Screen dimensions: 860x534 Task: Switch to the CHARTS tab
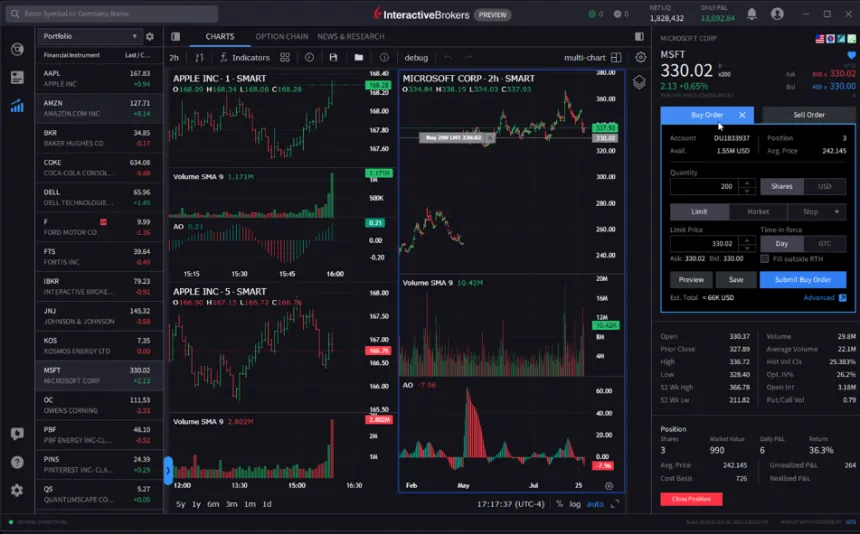point(219,37)
